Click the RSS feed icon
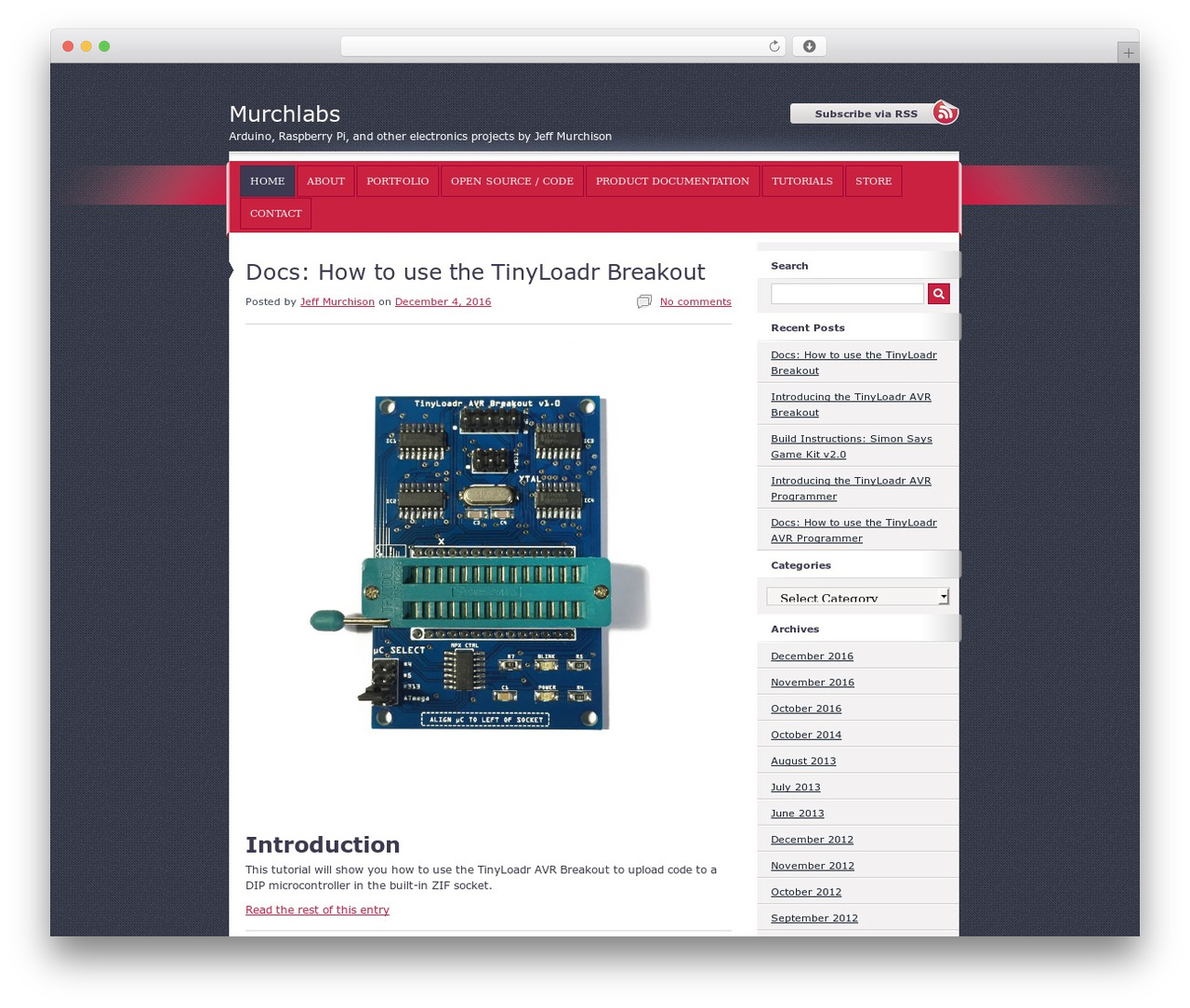 [945, 113]
